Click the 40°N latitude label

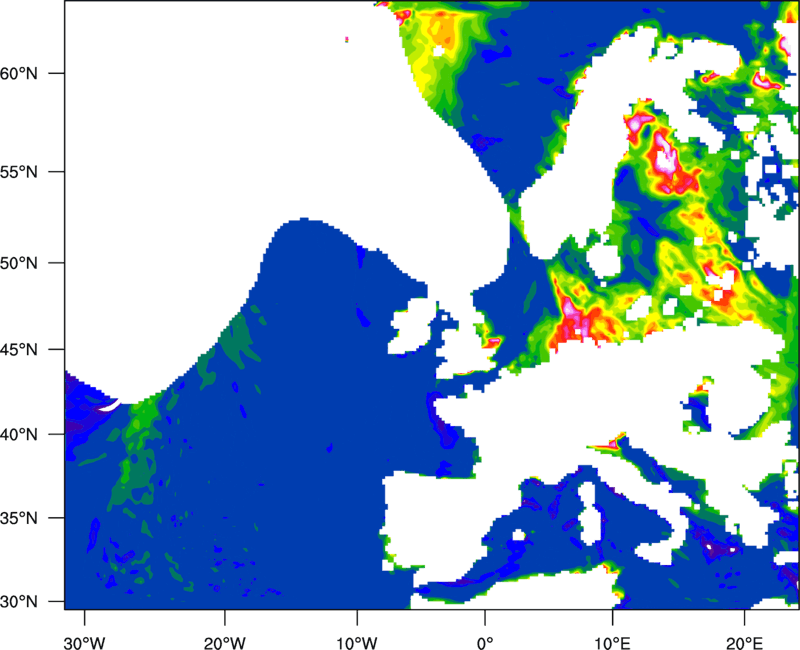coord(19,435)
